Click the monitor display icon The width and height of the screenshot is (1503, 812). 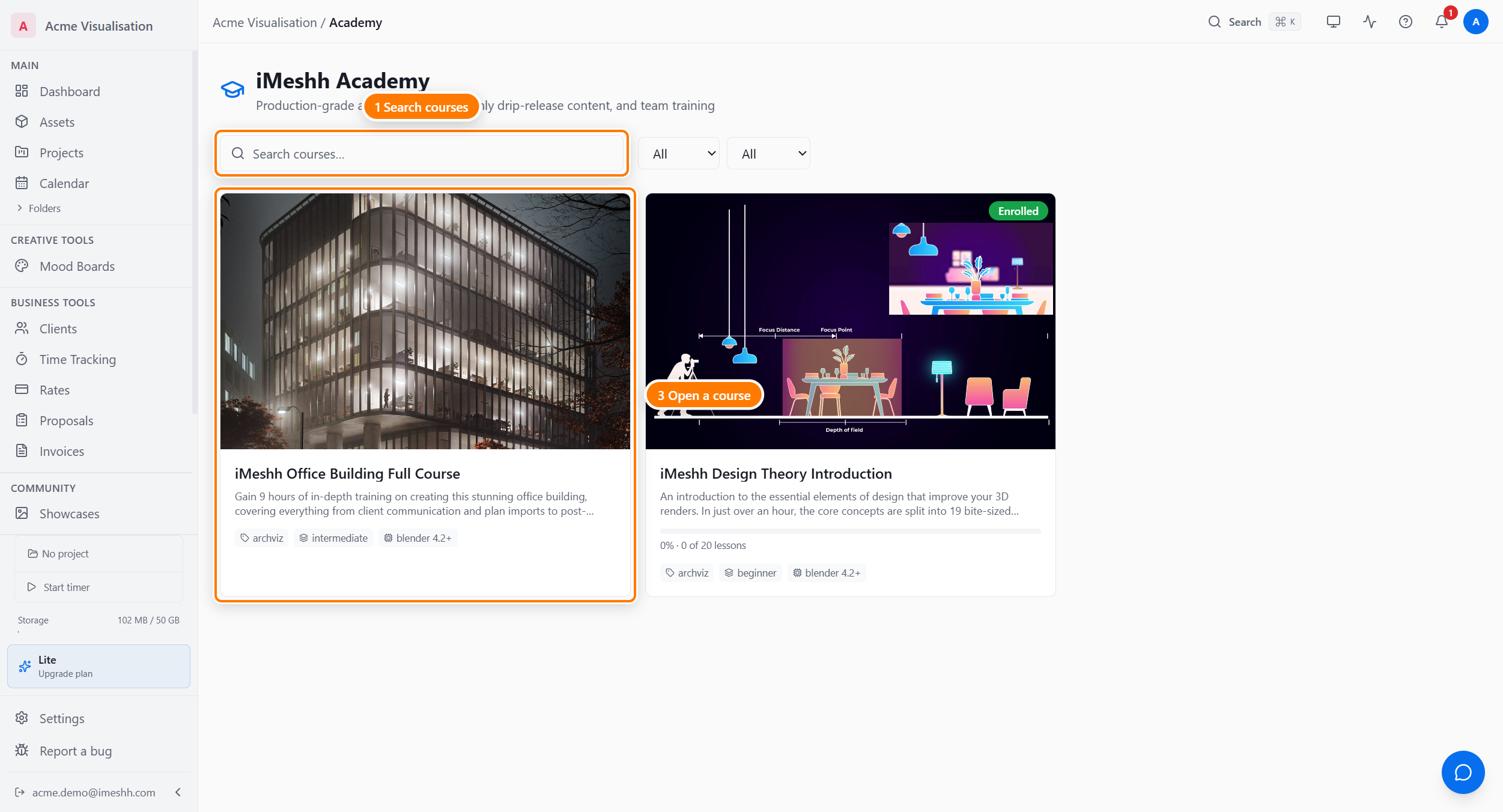[1334, 22]
